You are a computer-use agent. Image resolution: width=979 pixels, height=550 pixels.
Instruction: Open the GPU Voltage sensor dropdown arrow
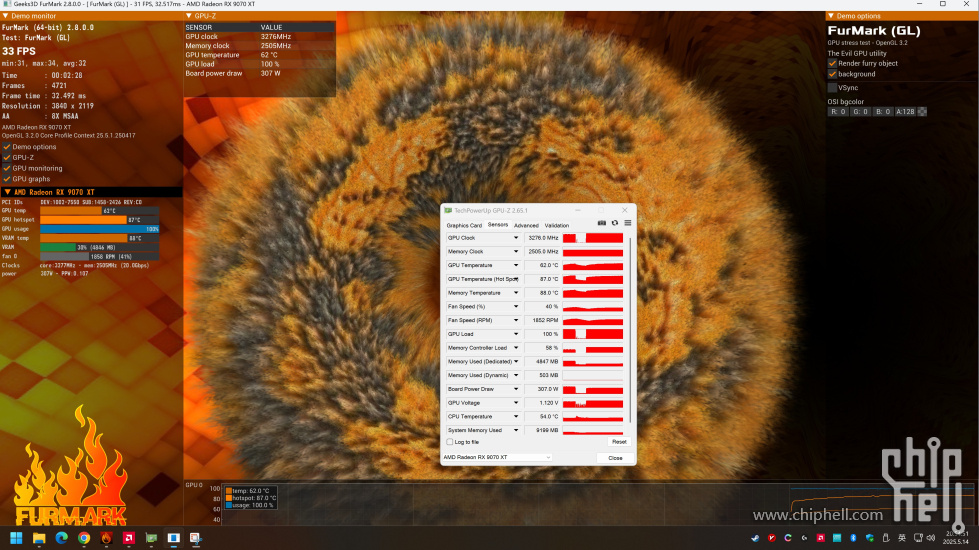(x=516, y=403)
